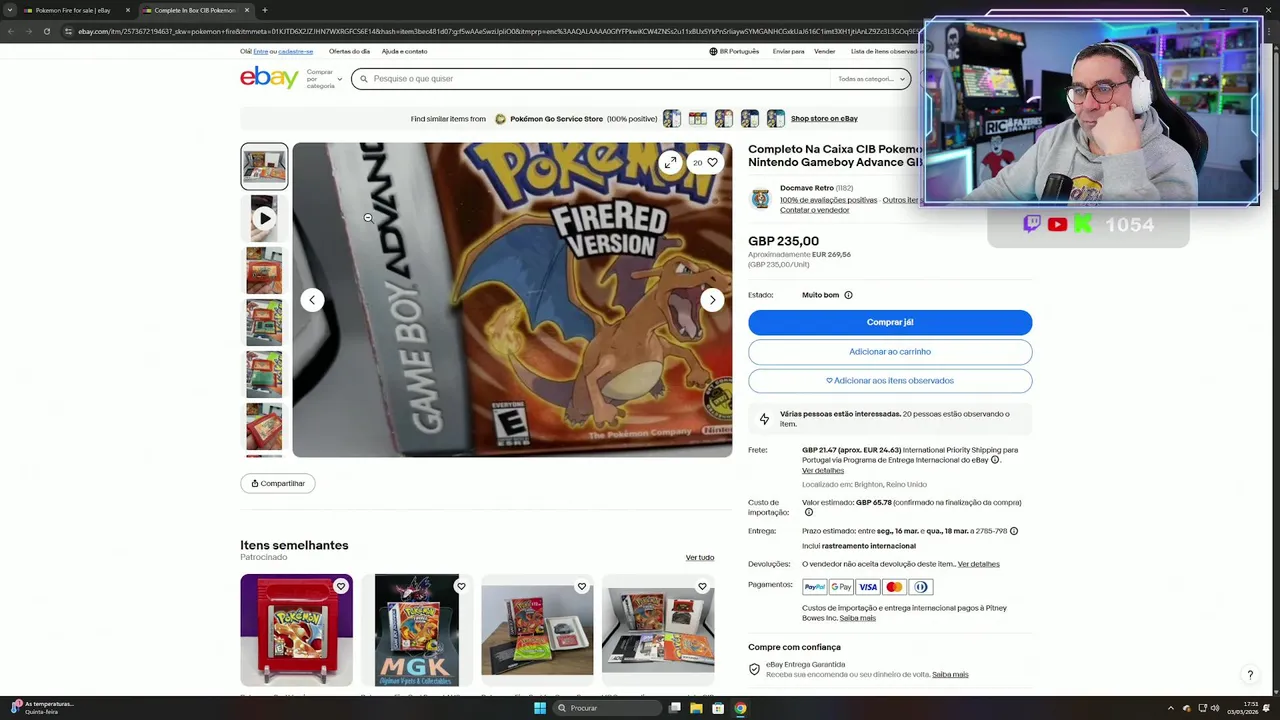Screen dimensions: 1280x720
Task: Open Chrome from the taskbar
Action: click(740, 708)
